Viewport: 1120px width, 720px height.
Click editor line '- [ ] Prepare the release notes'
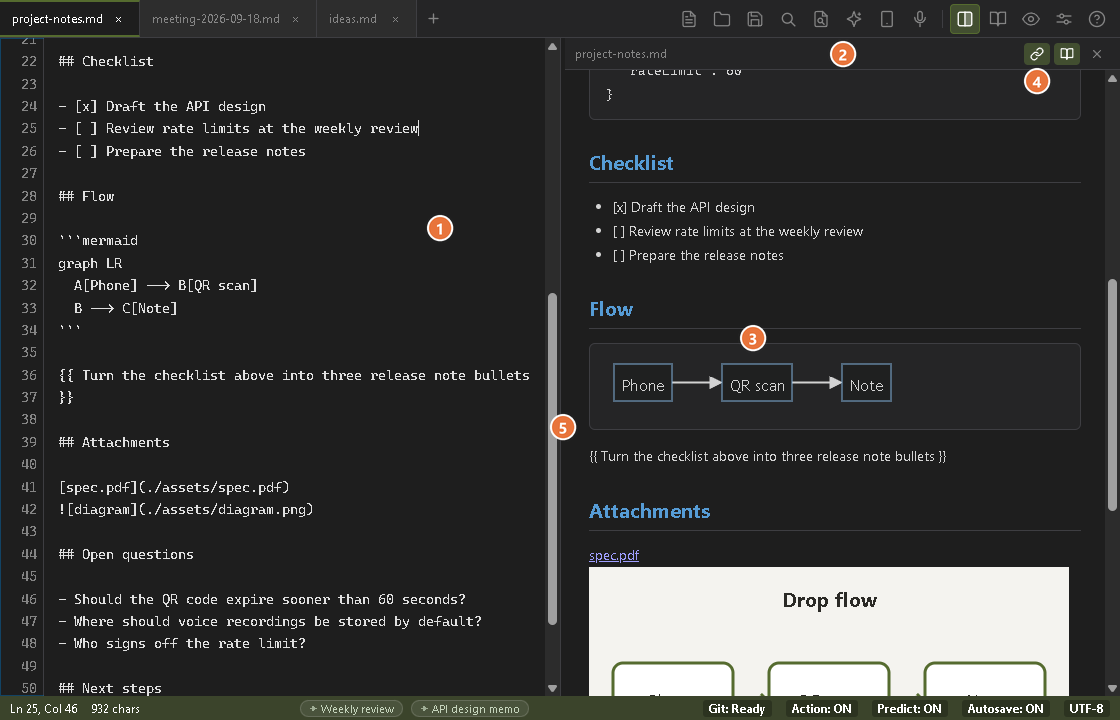(x=182, y=151)
